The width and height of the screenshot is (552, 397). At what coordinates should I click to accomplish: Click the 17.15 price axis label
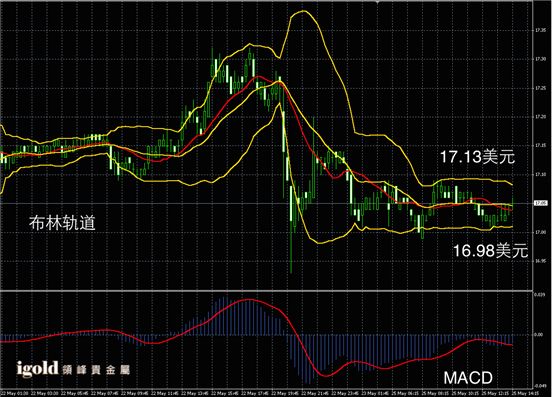(540, 145)
